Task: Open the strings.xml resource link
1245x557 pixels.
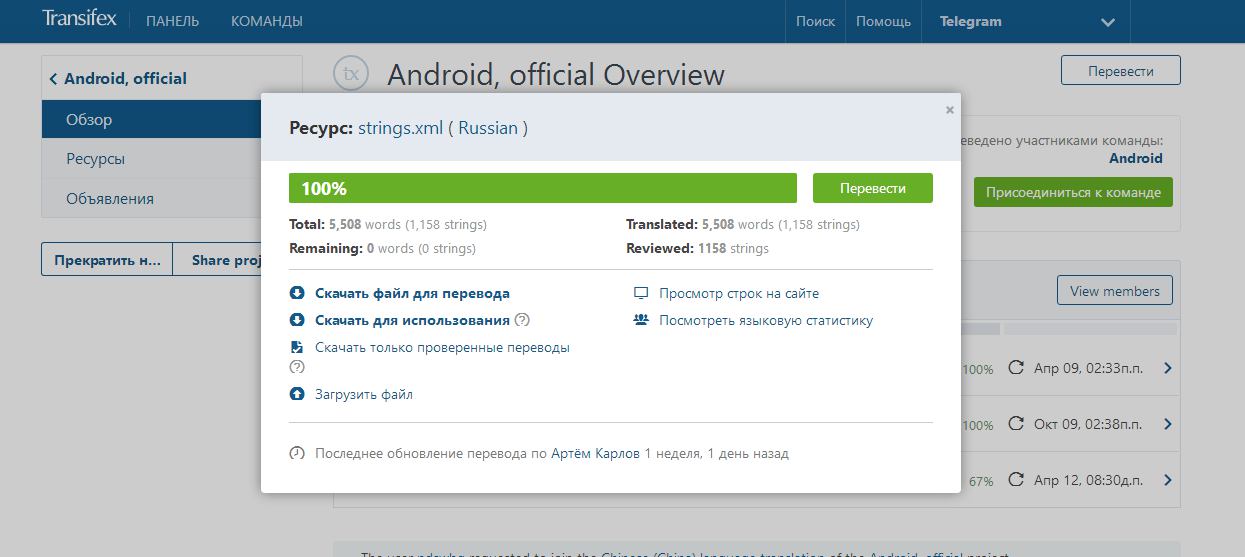Action: click(400, 128)
